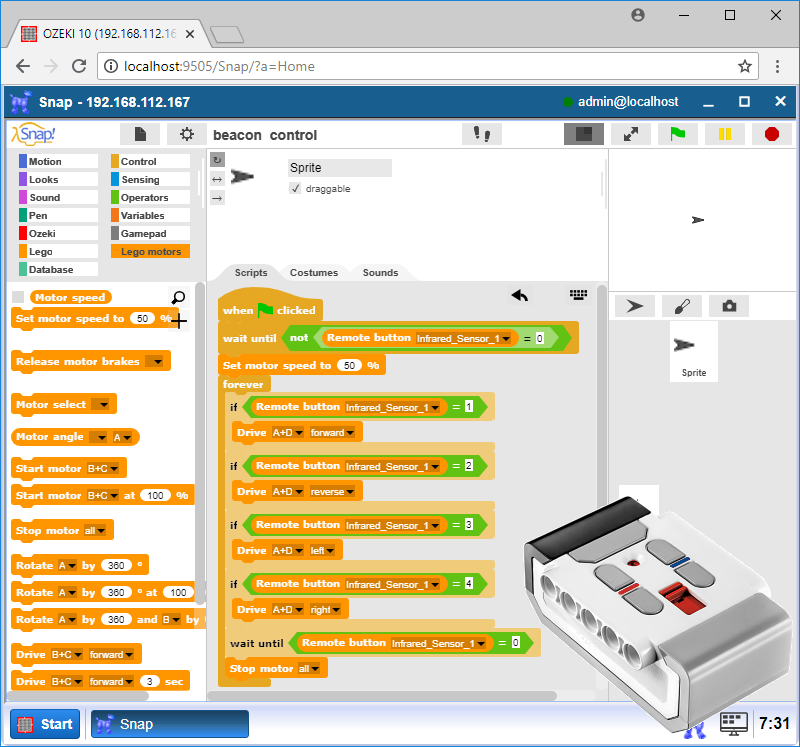Edit the sprite name field
Screen dimensions: 800x747
tap(339, 168)
